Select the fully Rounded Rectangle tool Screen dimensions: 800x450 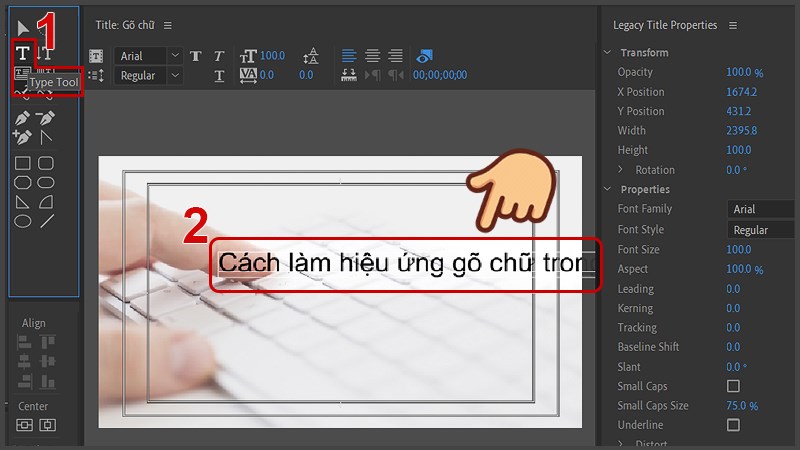(46, 183)
